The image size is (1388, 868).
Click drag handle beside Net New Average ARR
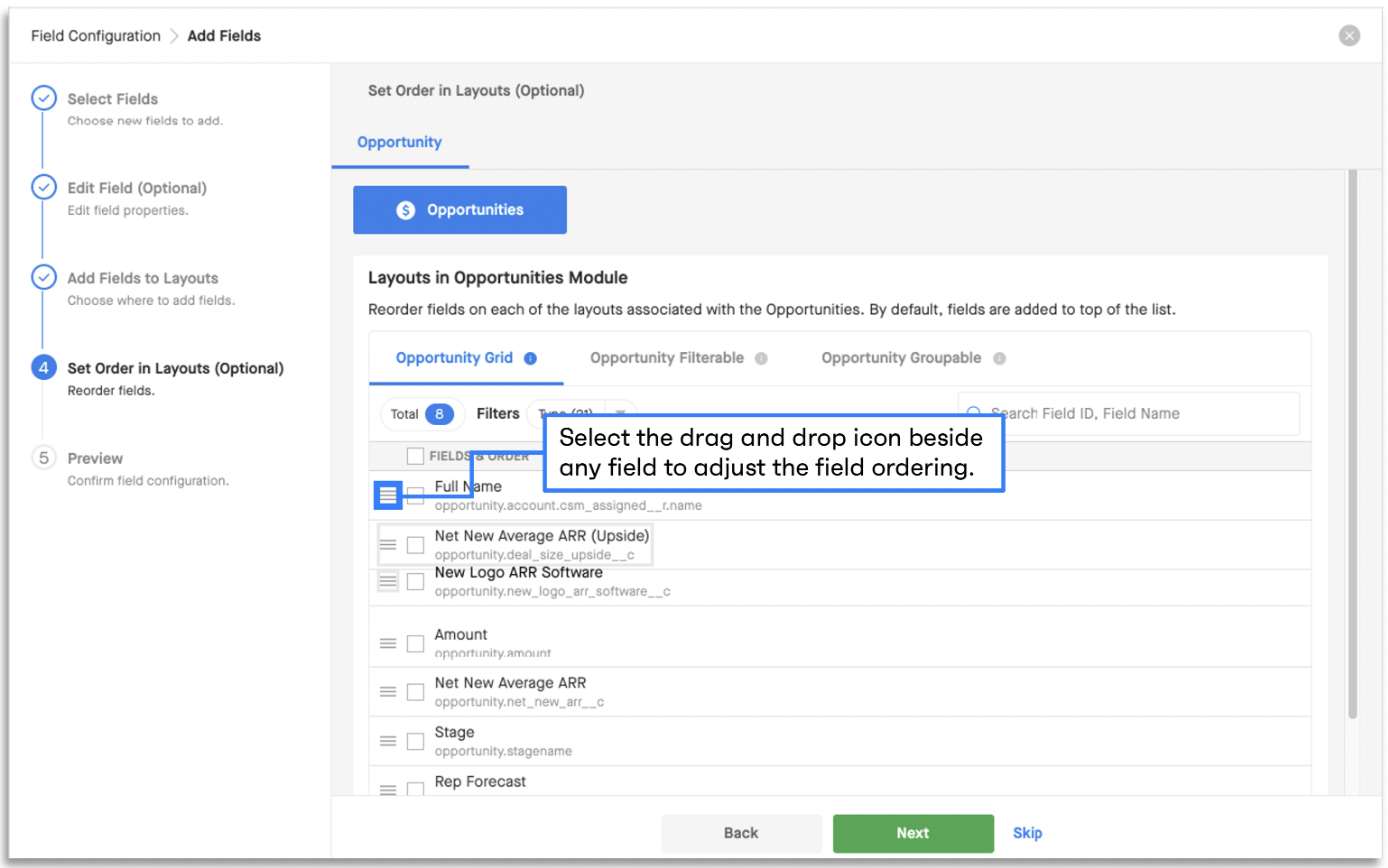(x=388, y=691)
